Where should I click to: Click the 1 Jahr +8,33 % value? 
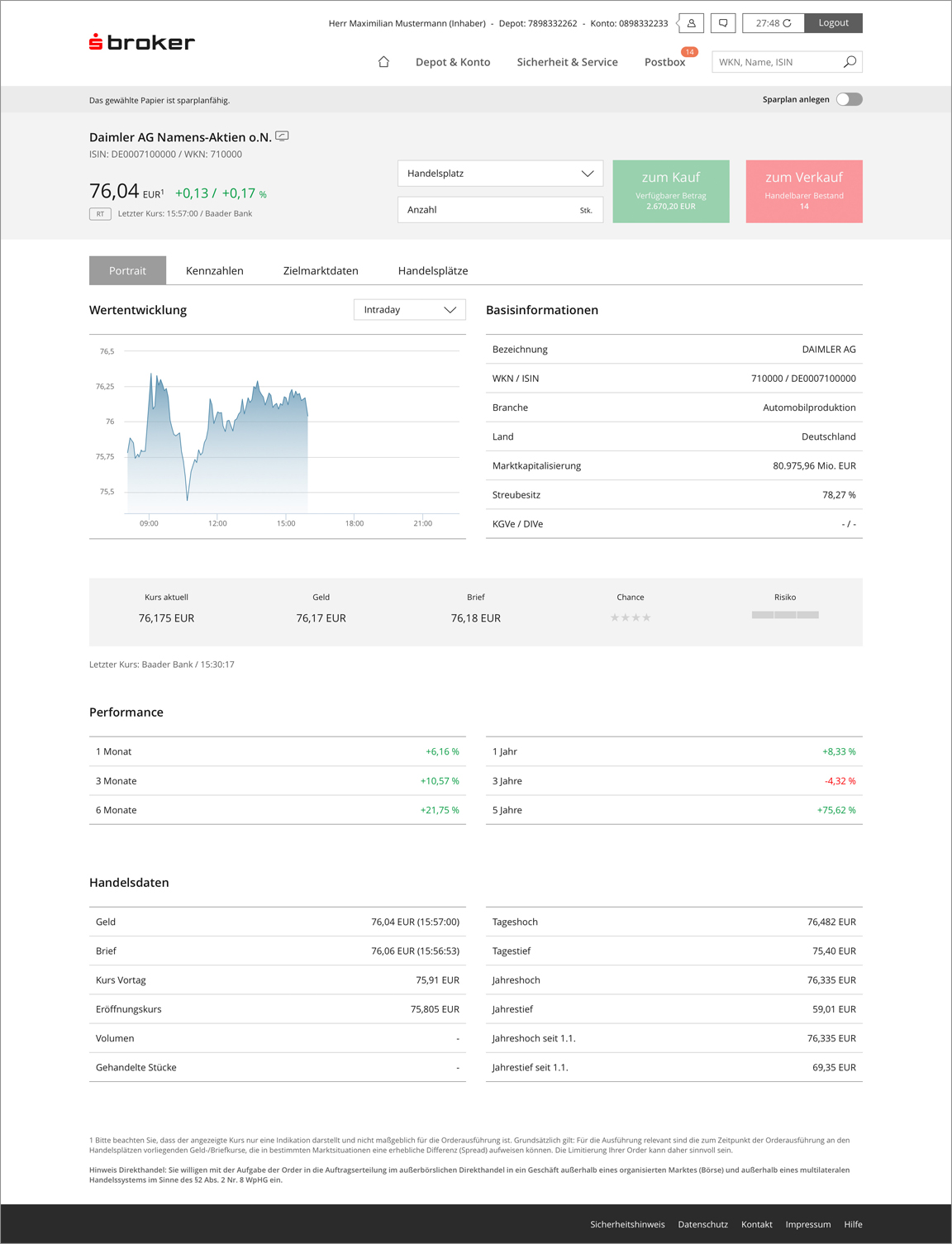click(x=839, y=751)
